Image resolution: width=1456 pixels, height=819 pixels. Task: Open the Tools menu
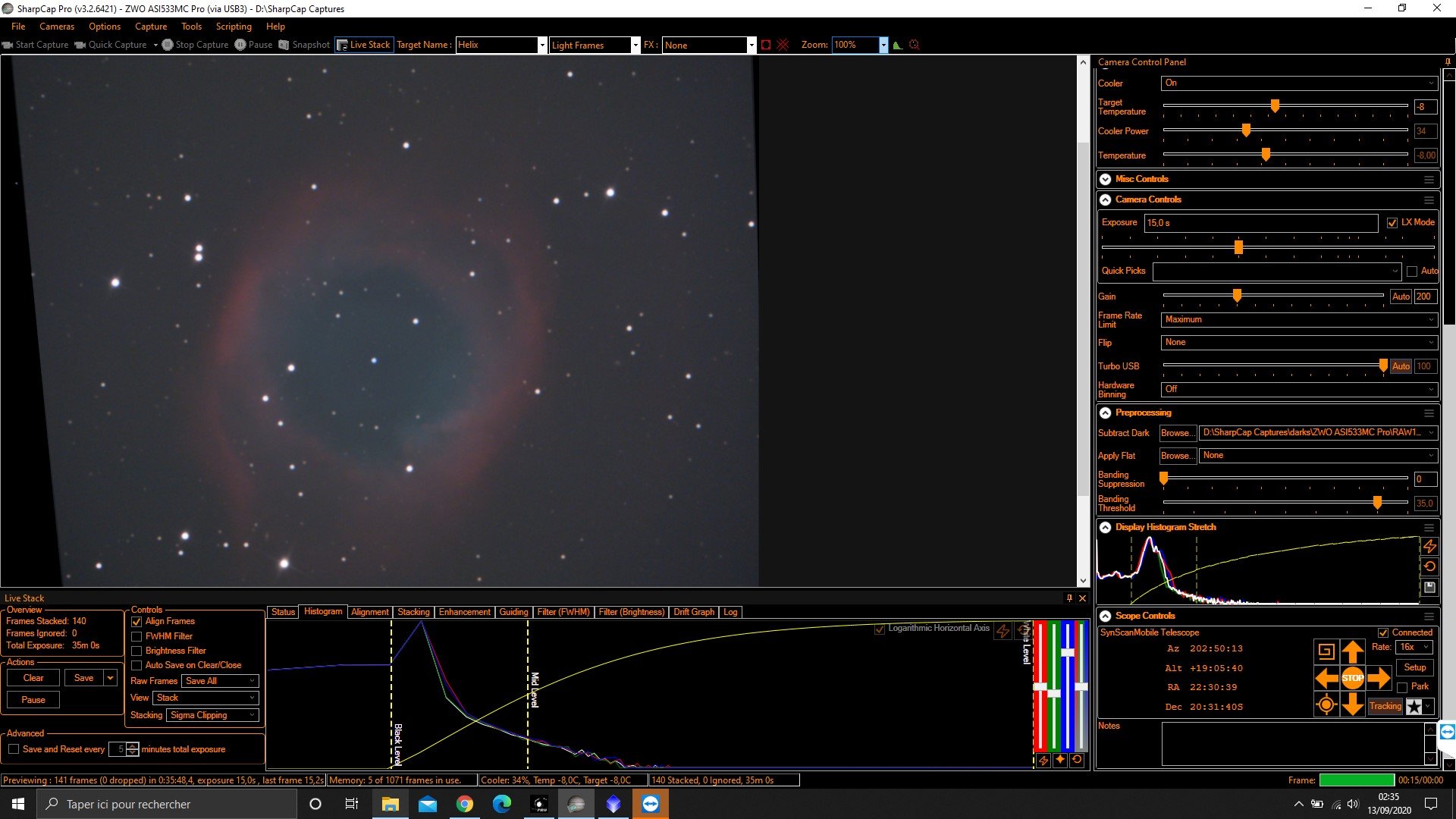191,27
